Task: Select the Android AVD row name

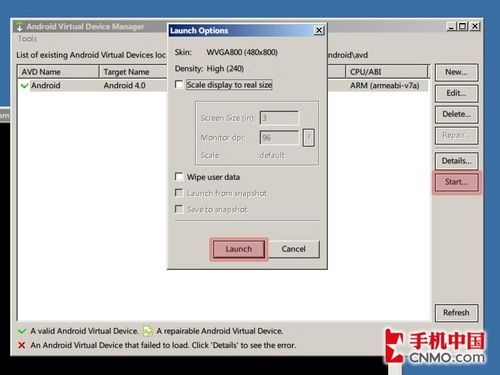Action: click(x=46, y=85)
